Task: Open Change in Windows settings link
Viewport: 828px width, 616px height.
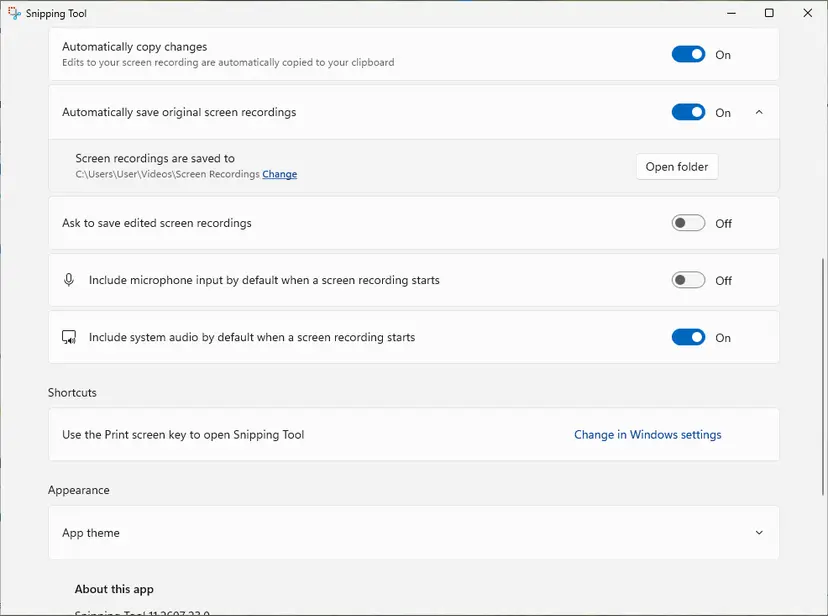Action: (647, 434)
